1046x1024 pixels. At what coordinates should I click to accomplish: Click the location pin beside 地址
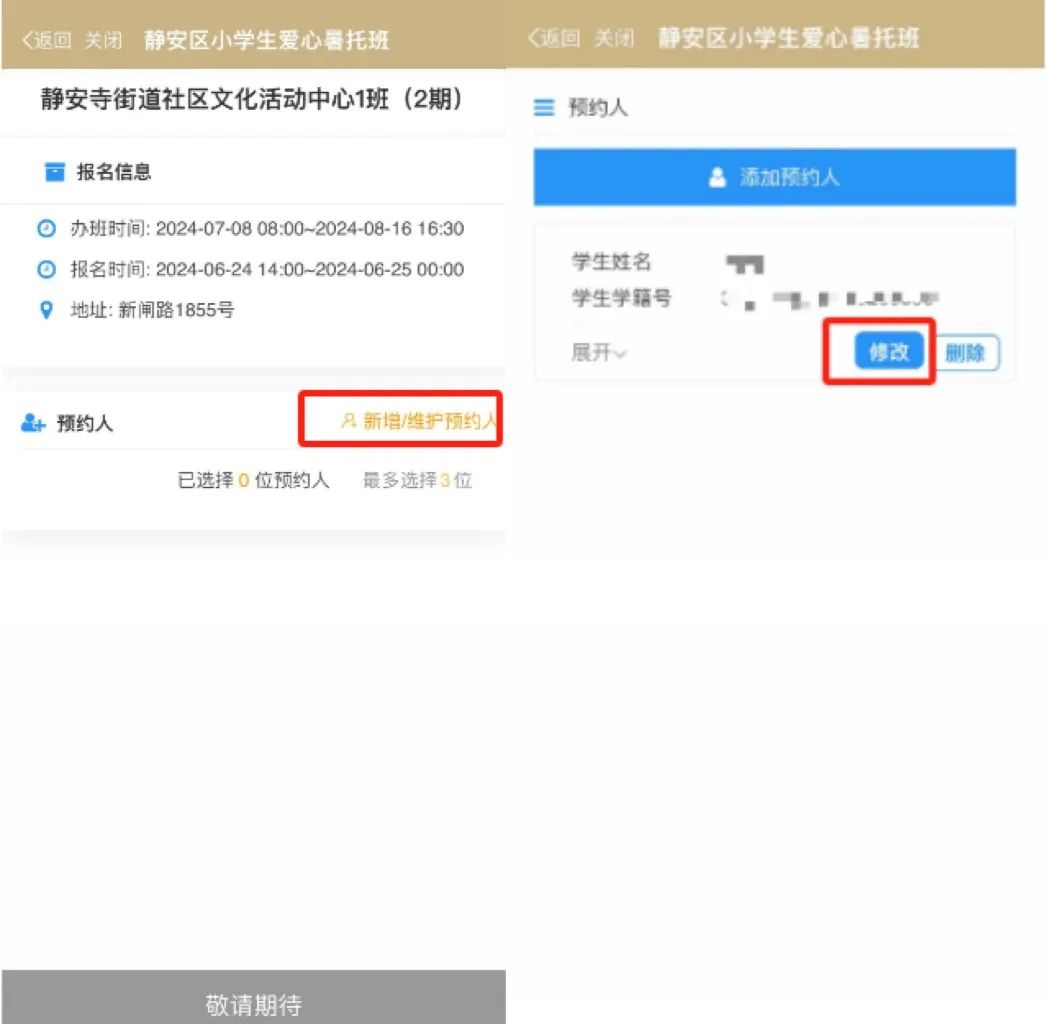[x=46, y=311]
